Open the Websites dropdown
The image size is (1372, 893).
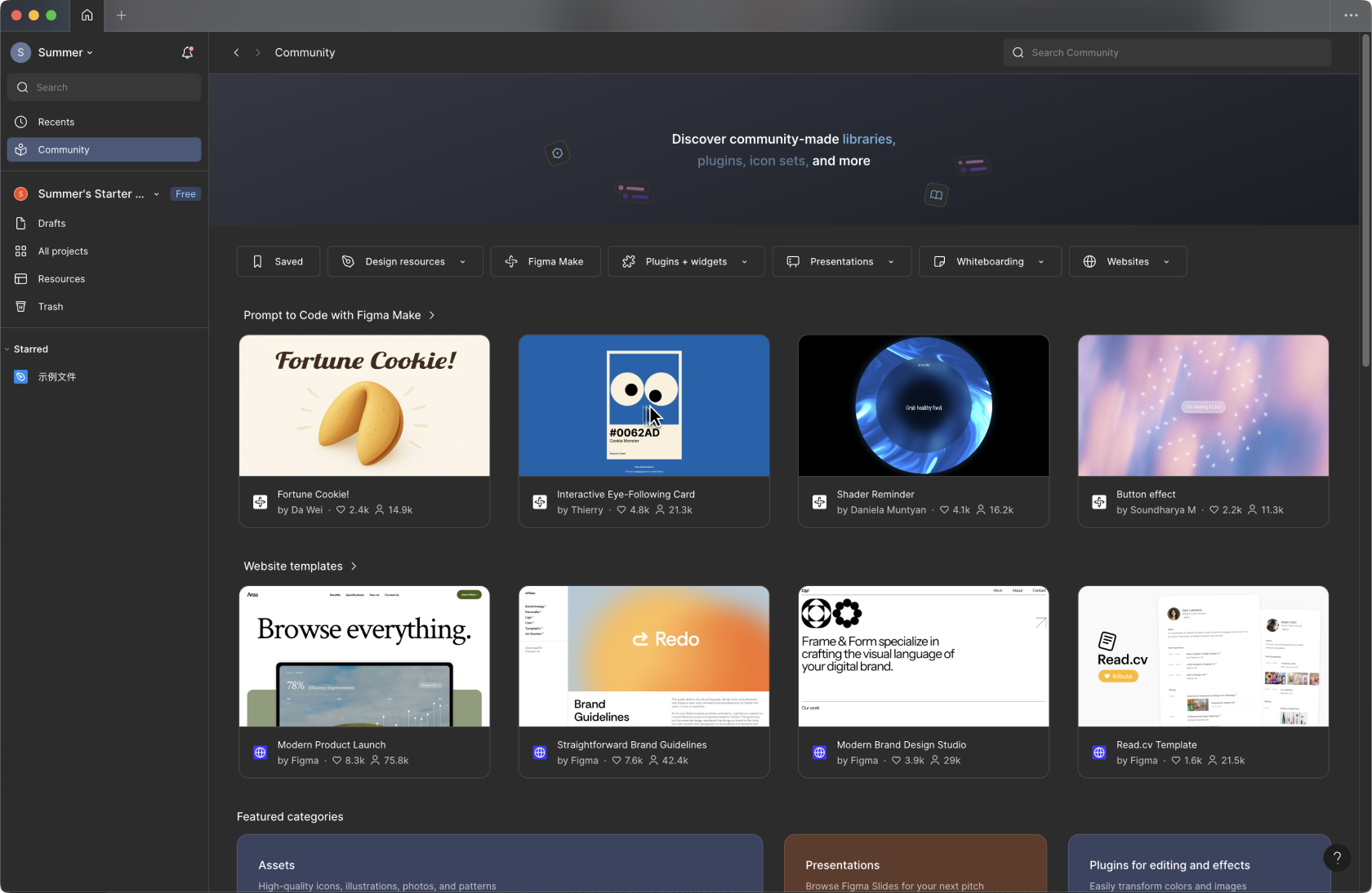pyautogui.click(x=1127, y=261)
